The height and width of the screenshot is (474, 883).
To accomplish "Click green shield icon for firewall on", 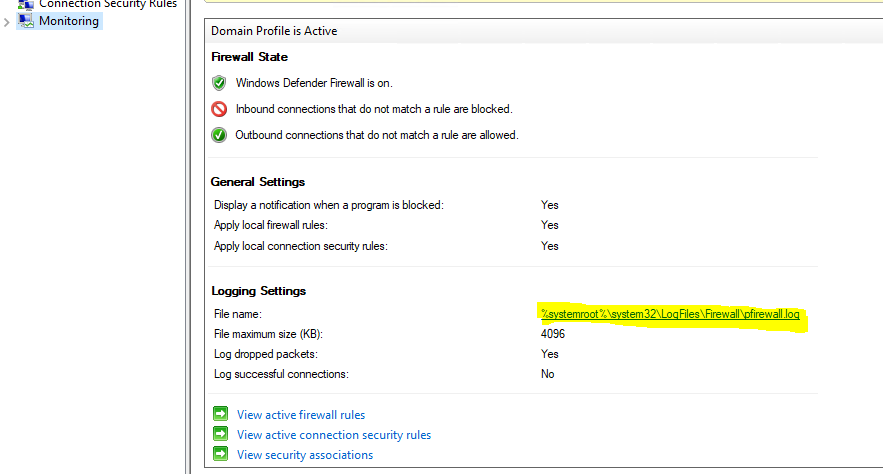I will 219,83.
